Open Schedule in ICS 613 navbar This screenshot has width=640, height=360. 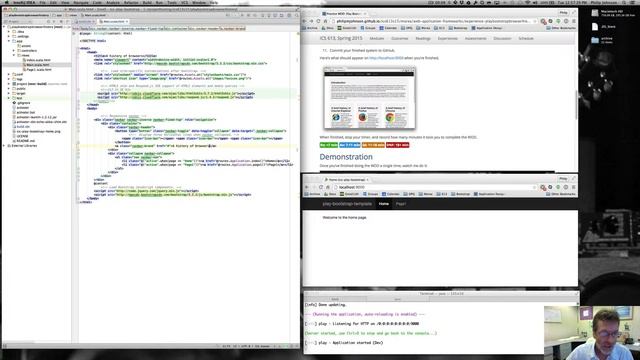pos(526,38)
